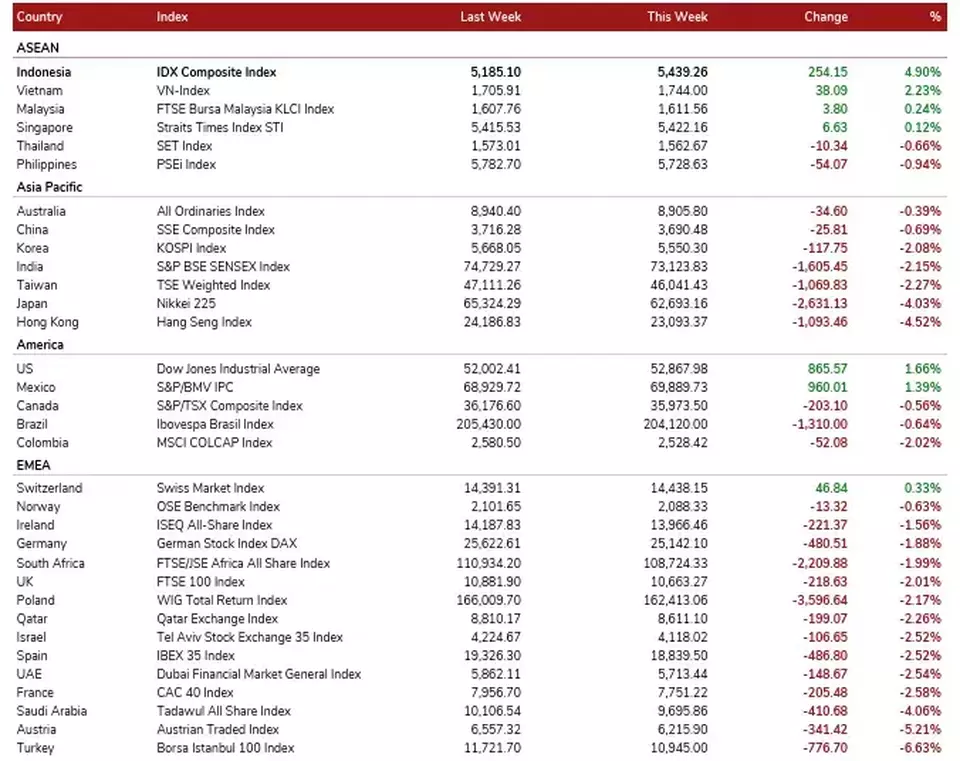This screenshot has height=761, width=960.
Task: Select KOSPI Index change -117.75
Action: pyautogui.click(x=825, y=248)
